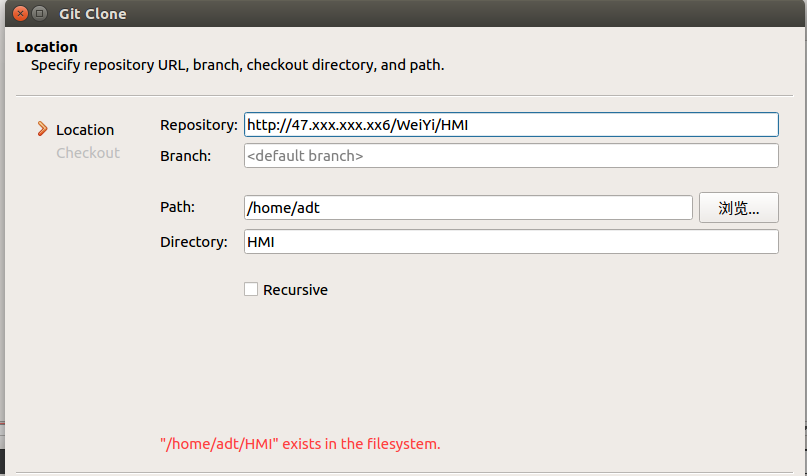Viewport: 807px width, 476px height.
Task: Click the red filesystem exists error message
Action: (300, 444)
